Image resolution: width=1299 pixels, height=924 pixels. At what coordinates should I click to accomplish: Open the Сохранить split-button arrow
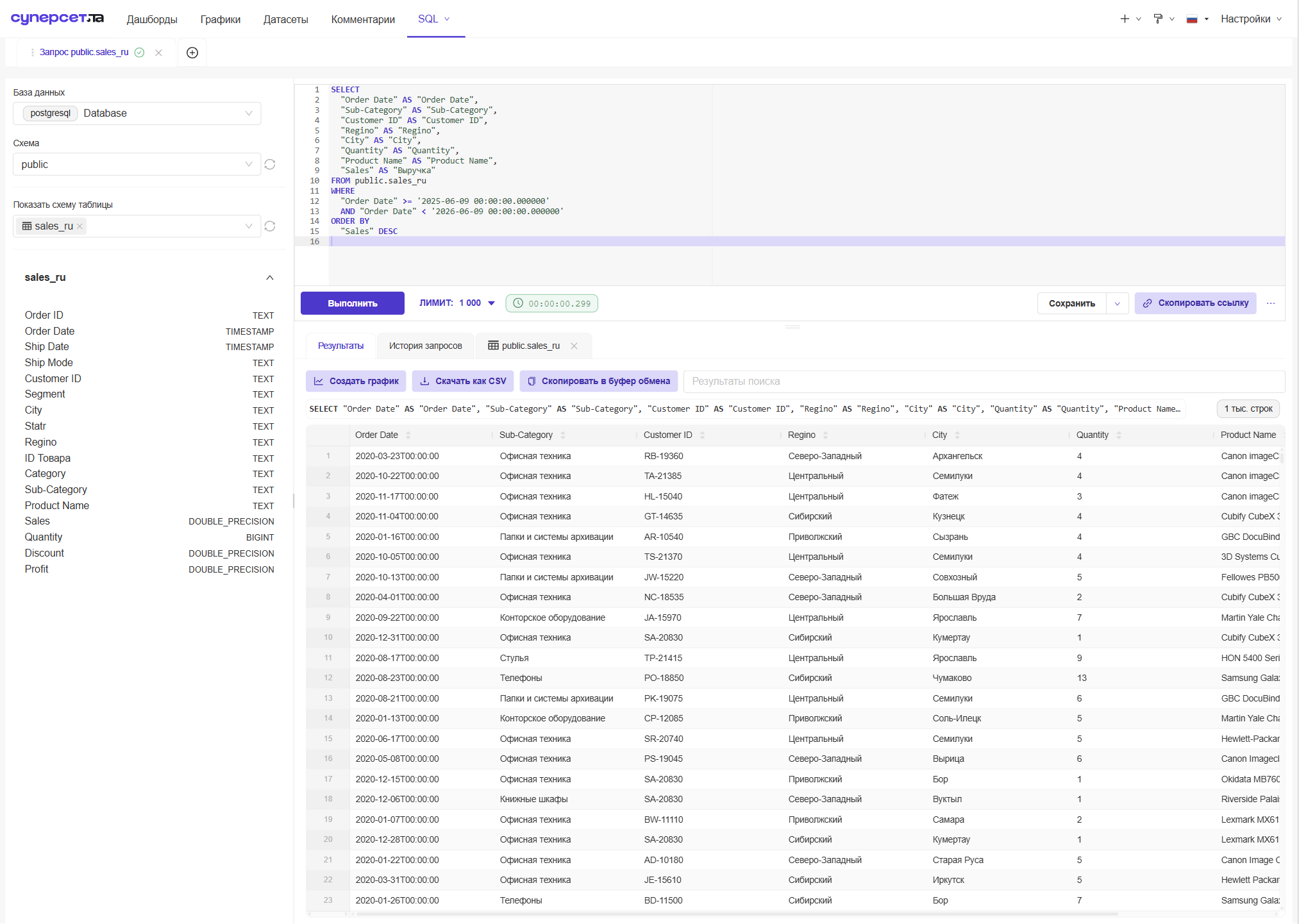1117,303
